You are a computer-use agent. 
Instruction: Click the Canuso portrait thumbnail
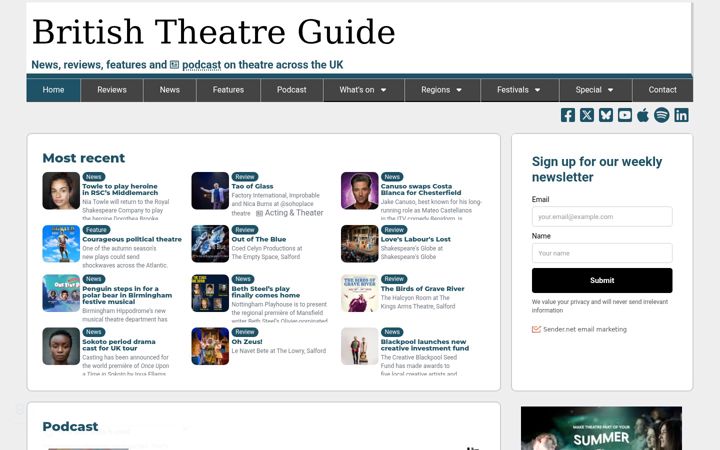[360, 191]
